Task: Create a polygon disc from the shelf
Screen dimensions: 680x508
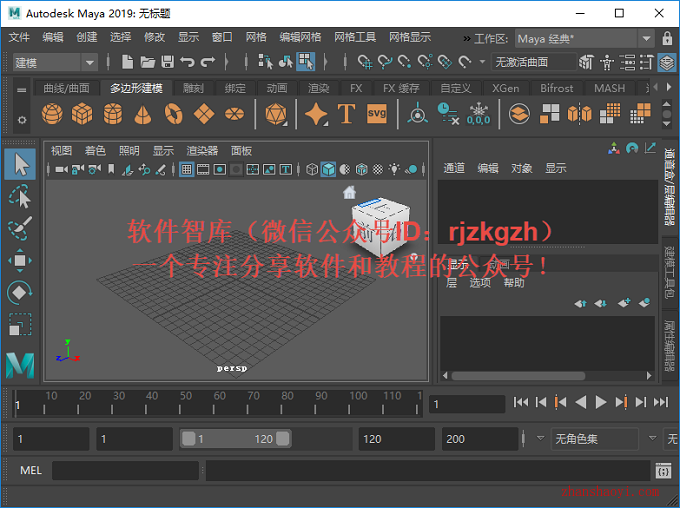Action: 235,114
